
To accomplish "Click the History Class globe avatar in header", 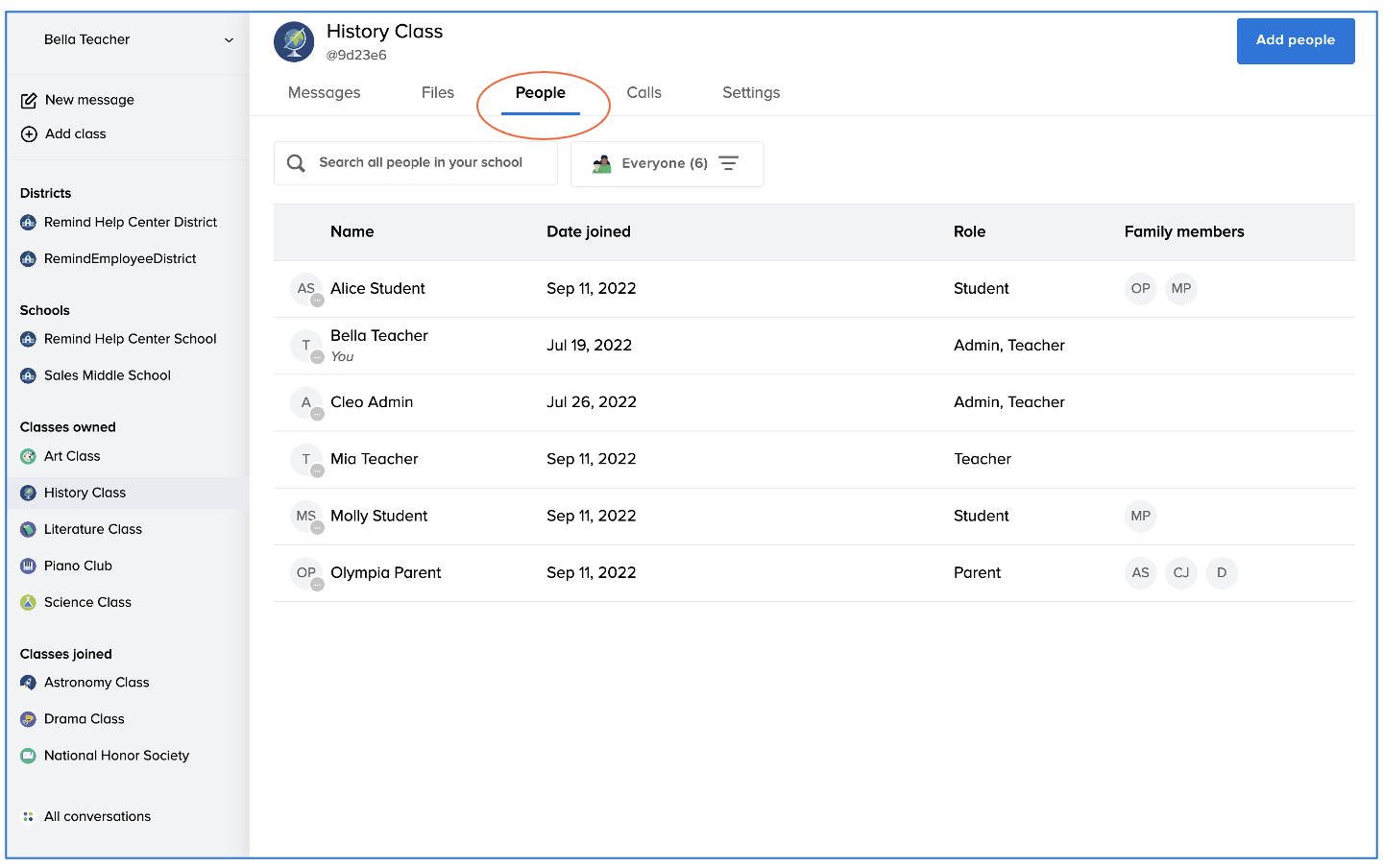I will pyautogui.click(x=294, y=42).
